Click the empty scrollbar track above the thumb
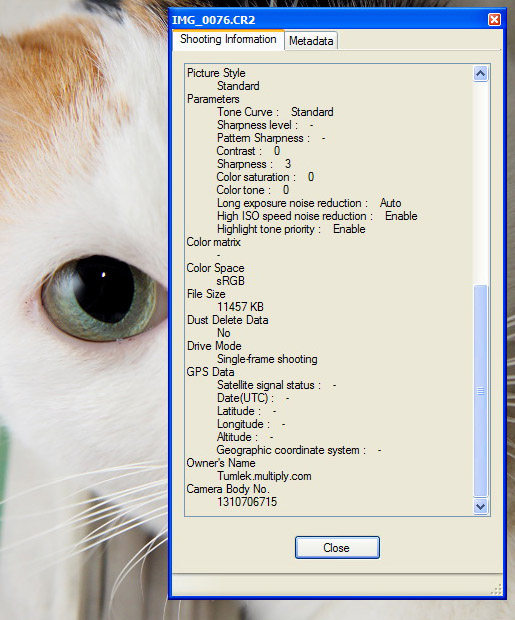515x620 pixels. 480,183
